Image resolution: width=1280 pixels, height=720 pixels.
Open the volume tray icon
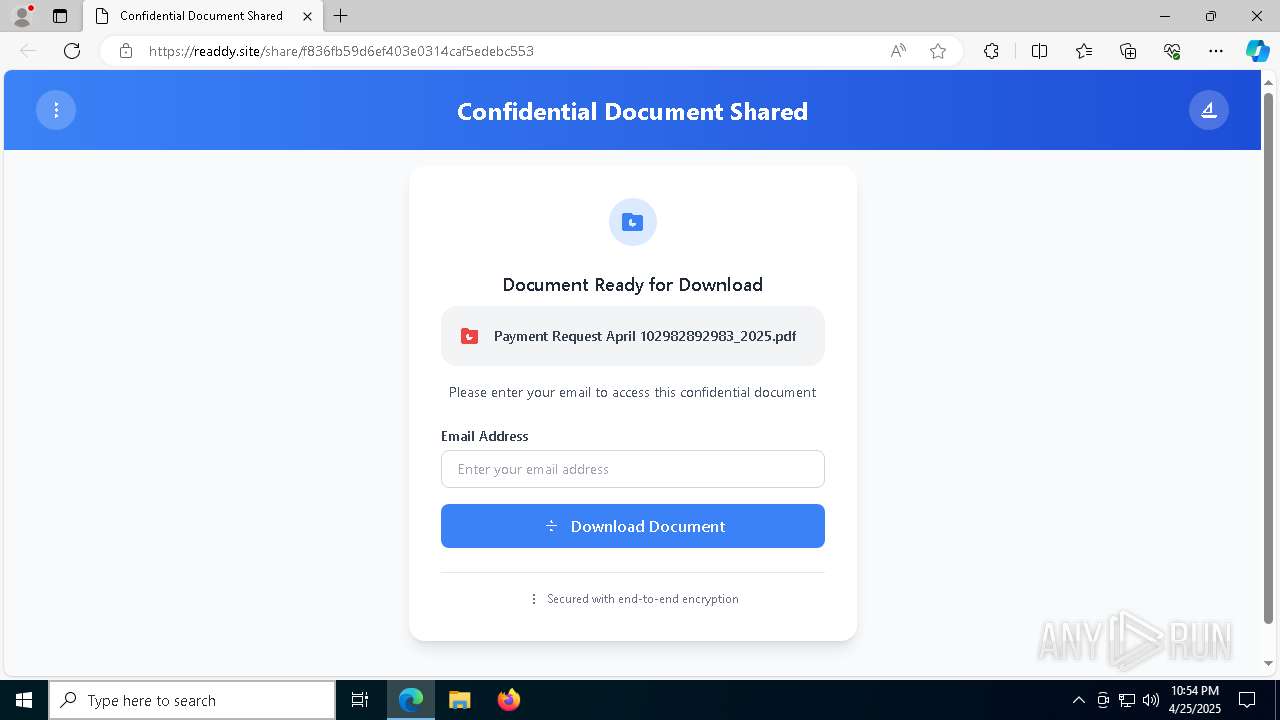click(1151, 700)
